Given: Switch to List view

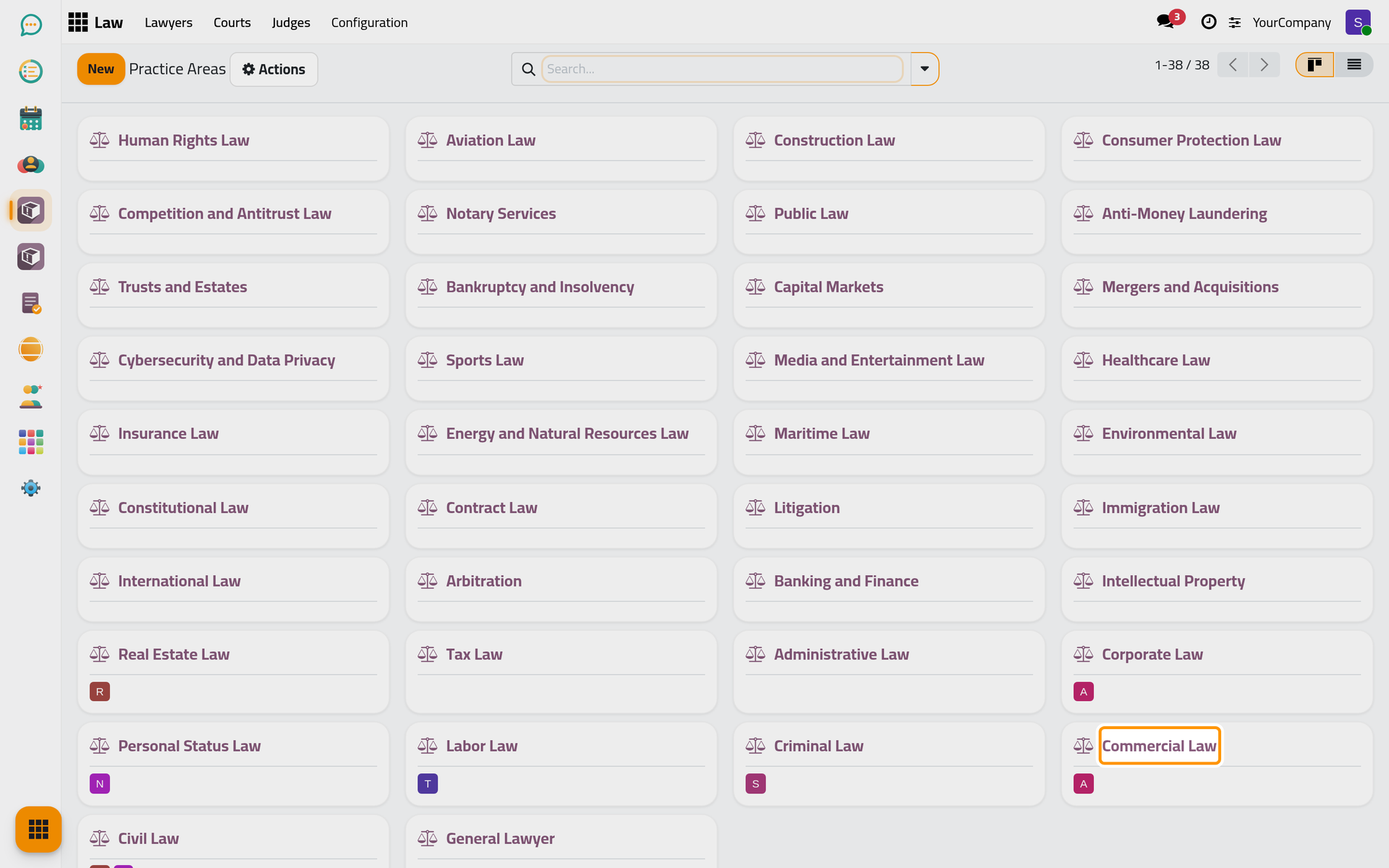Looking at the screenshot, I should point(1354,65).
